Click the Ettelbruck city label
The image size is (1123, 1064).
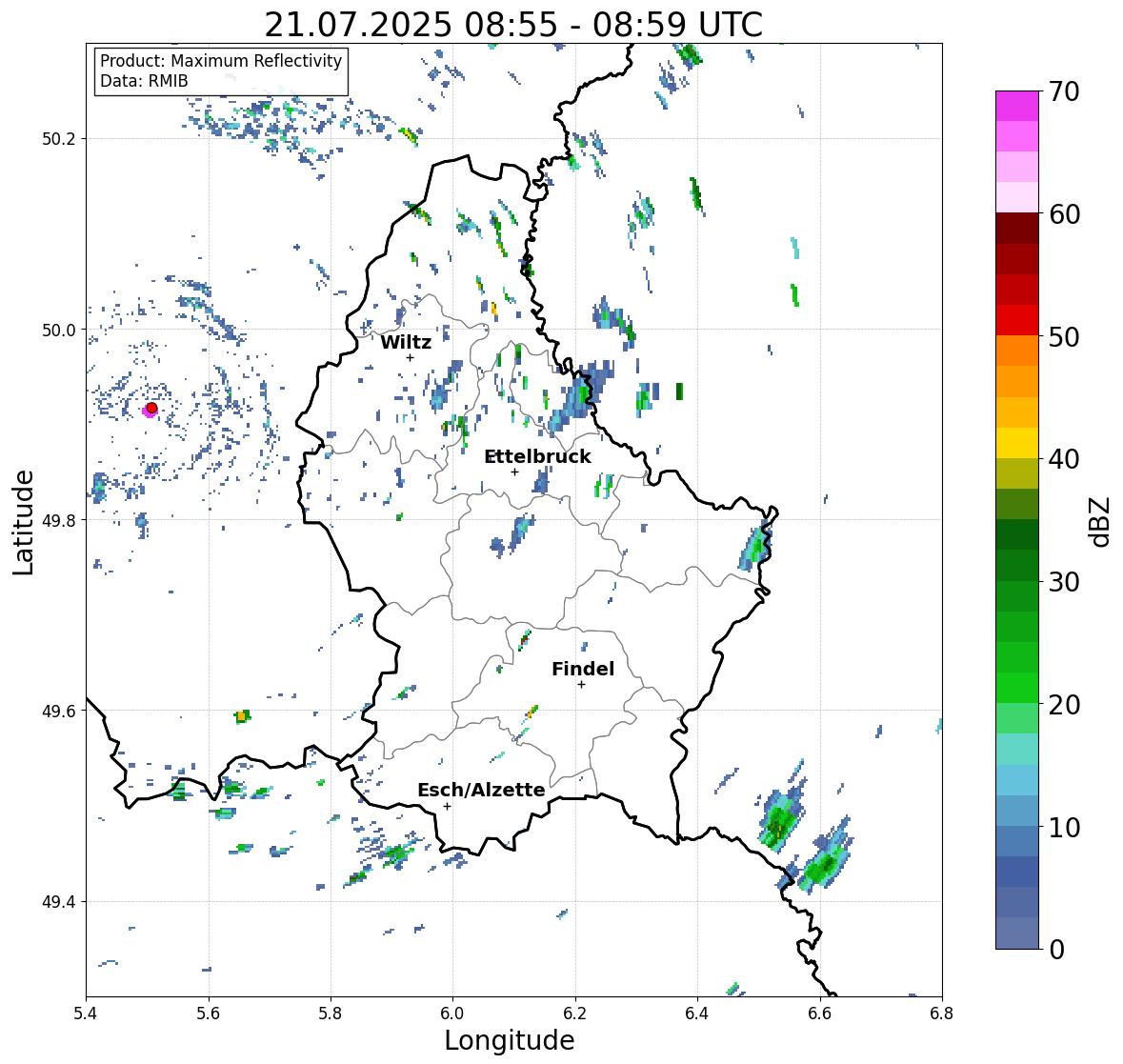[537, 457]
